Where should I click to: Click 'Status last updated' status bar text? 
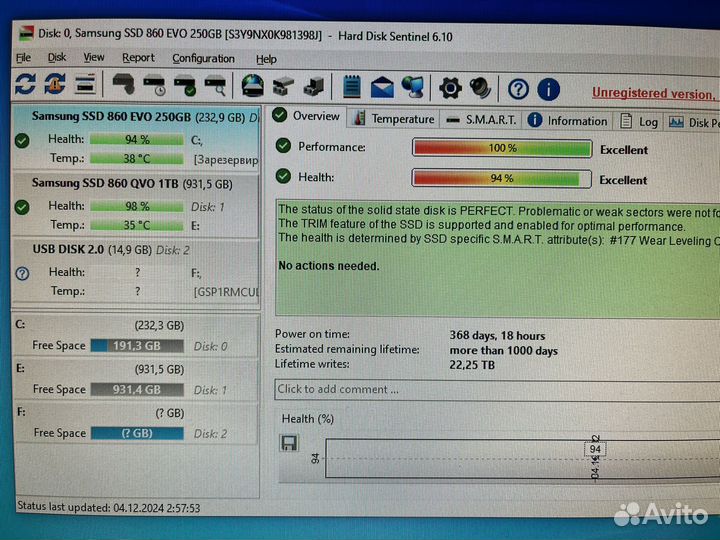click(109, 507)
